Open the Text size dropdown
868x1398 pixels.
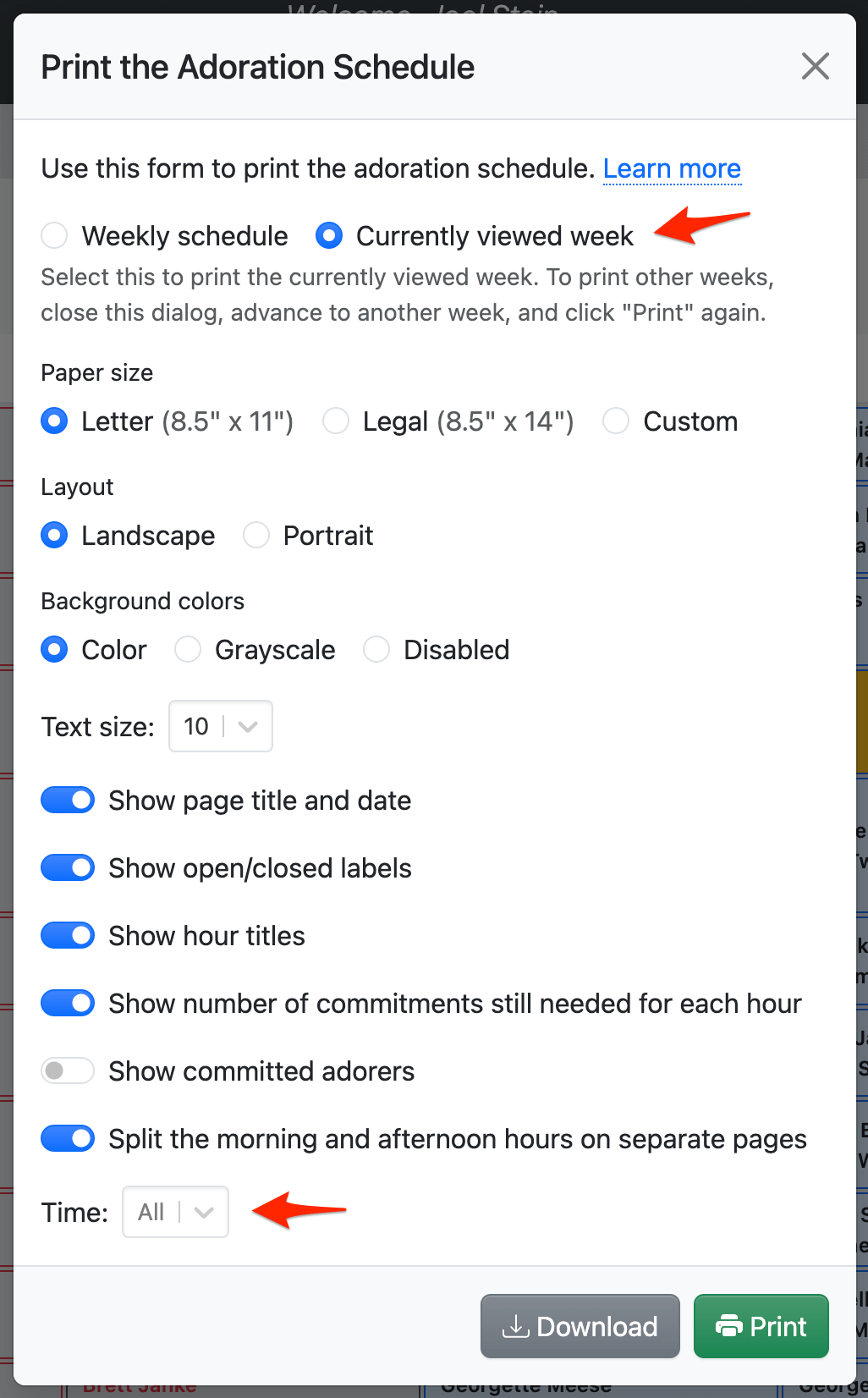coord(221,726)
